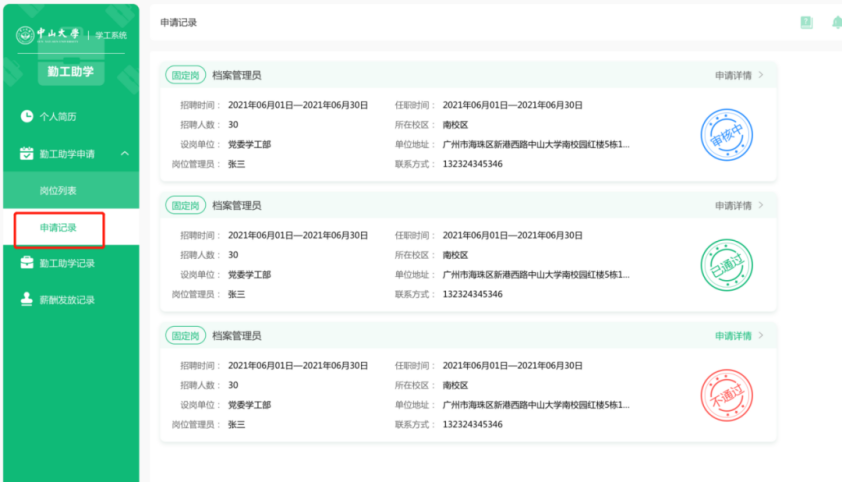
Task: Open 申请详情 arrow on second record
Action: (761, 206)
